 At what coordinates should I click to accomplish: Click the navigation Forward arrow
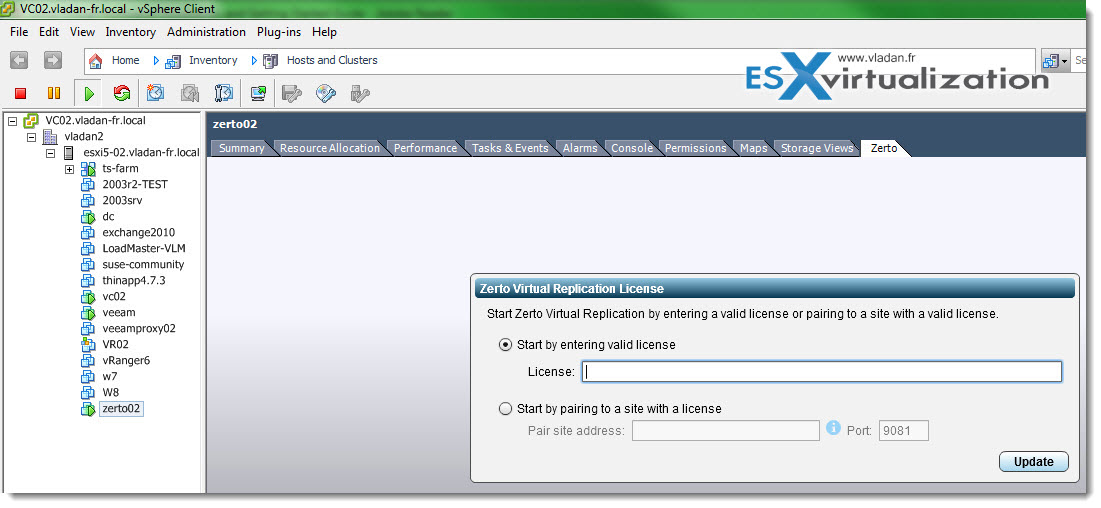click(x=53, y=60)
